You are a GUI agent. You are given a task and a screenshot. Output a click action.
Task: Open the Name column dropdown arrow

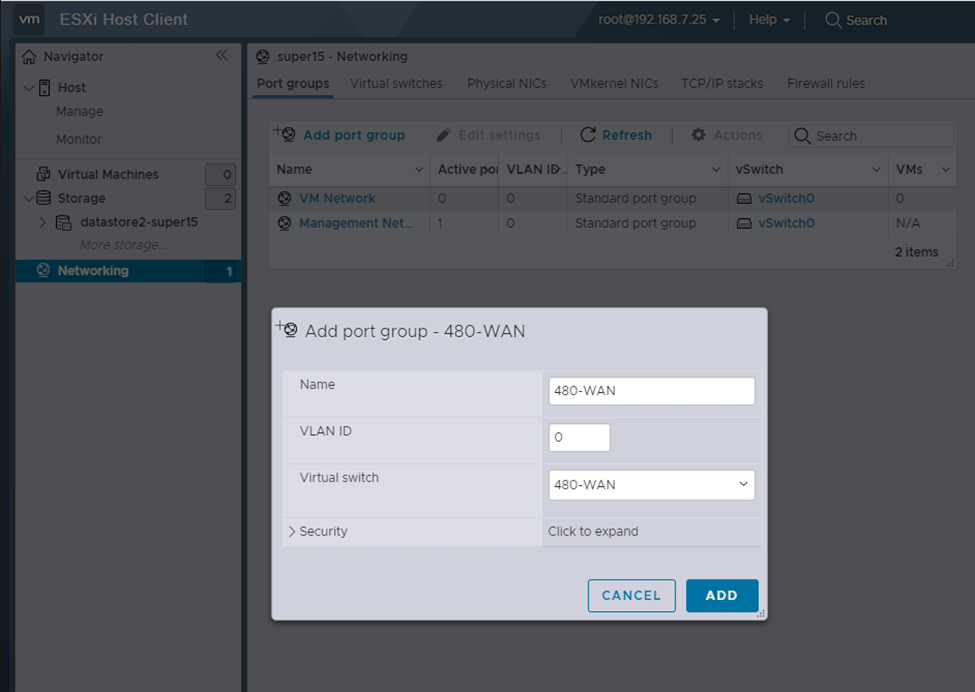click(418, 170)
